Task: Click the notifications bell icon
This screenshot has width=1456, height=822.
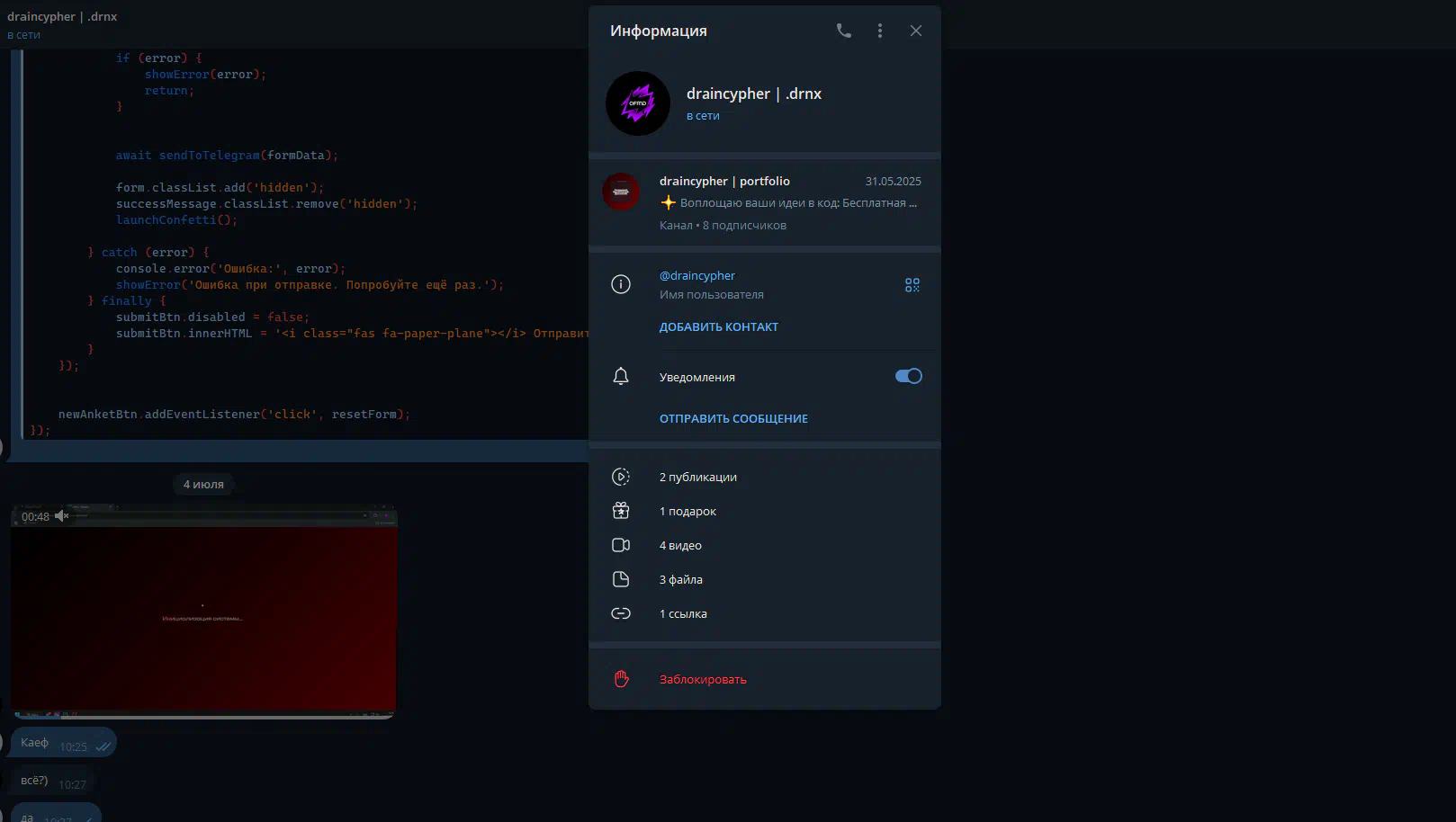Action: [x=621, y=376]
